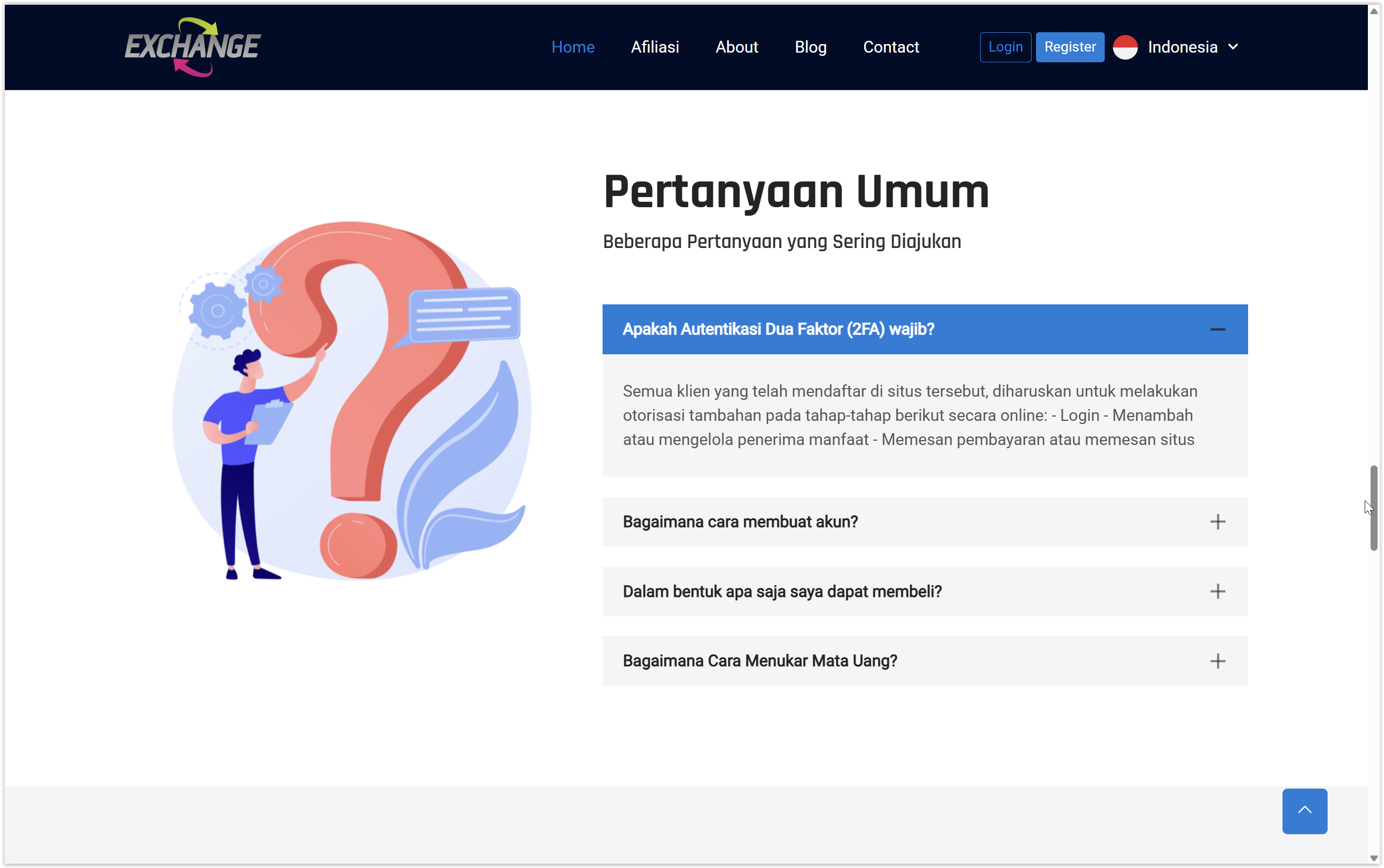This screenshot has height=868, width=1384.
Task: Click the plus icon next to account creation question
Action: tap(1219, 521)
